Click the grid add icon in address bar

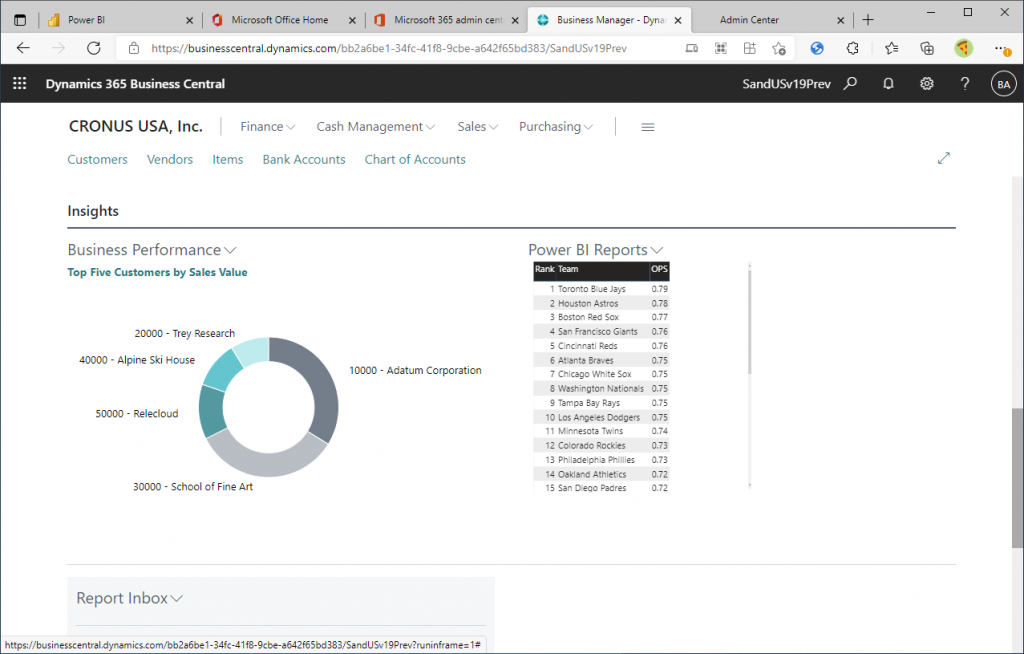[x=750, y=48]
